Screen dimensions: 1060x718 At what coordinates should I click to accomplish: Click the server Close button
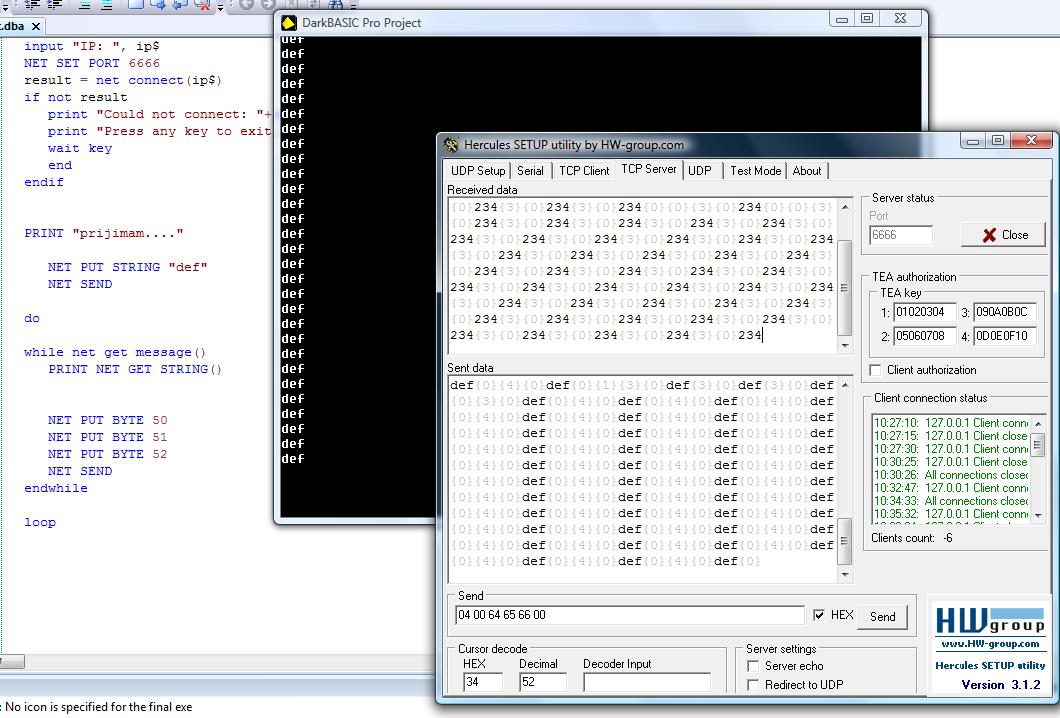point(1003,235)
